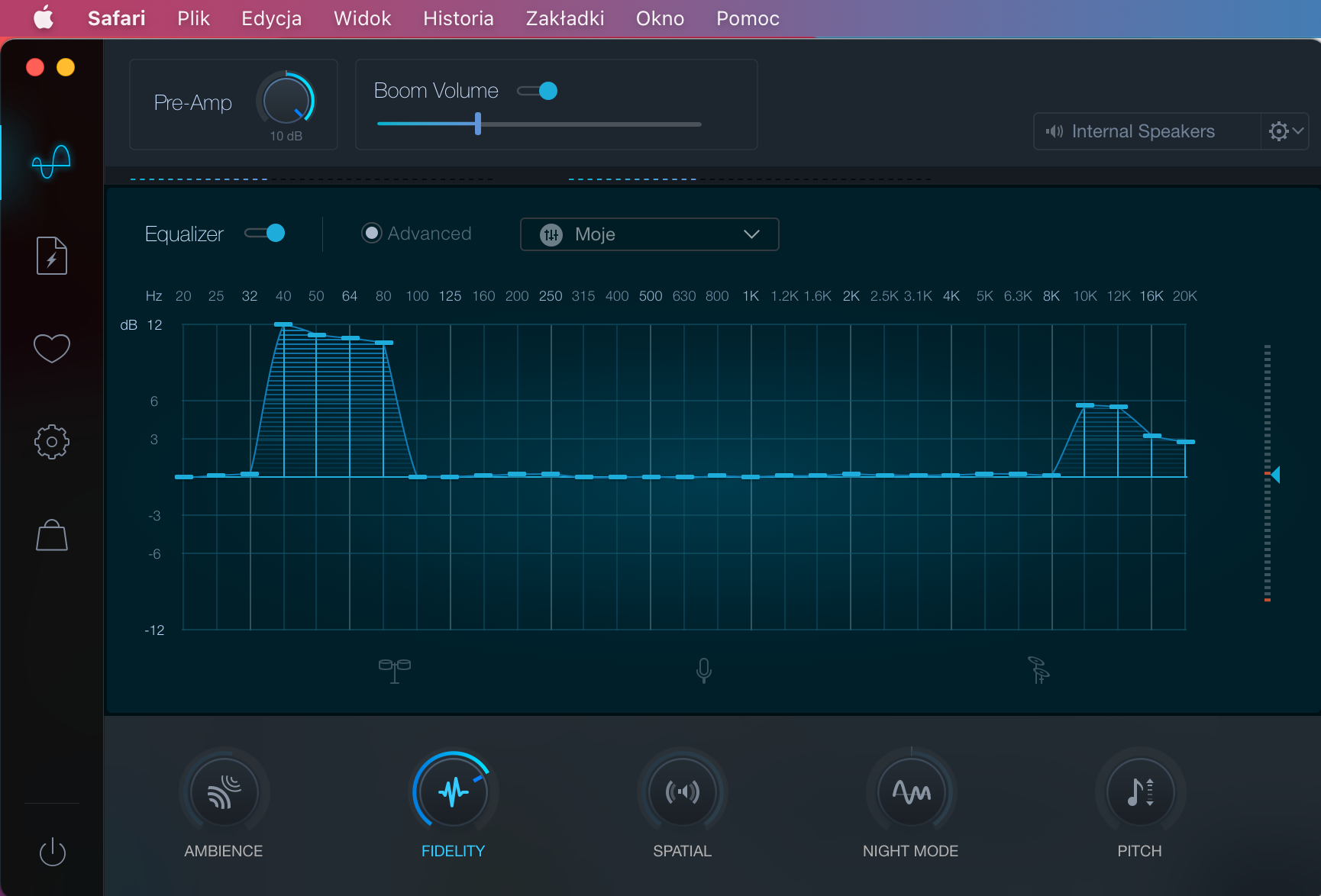
Task: Open the Edycja menu
Action: point(272,18)
